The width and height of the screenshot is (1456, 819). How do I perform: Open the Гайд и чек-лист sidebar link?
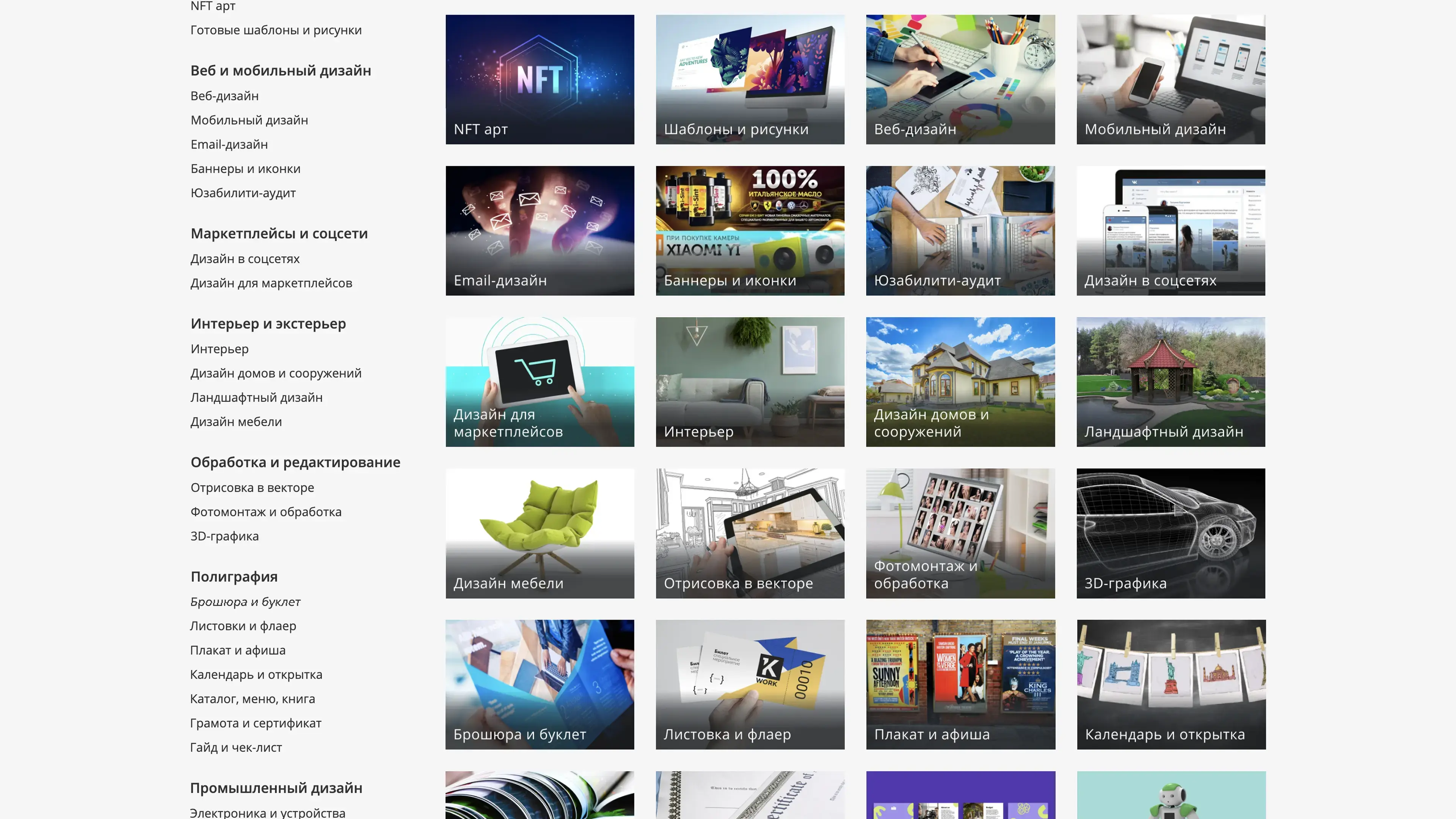click(x=236, y=748)
